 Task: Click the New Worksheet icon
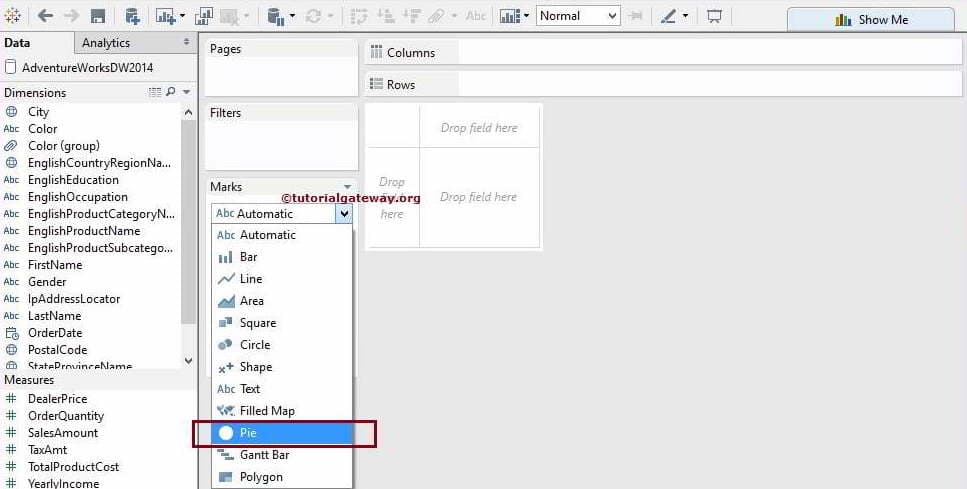point(165,16)
